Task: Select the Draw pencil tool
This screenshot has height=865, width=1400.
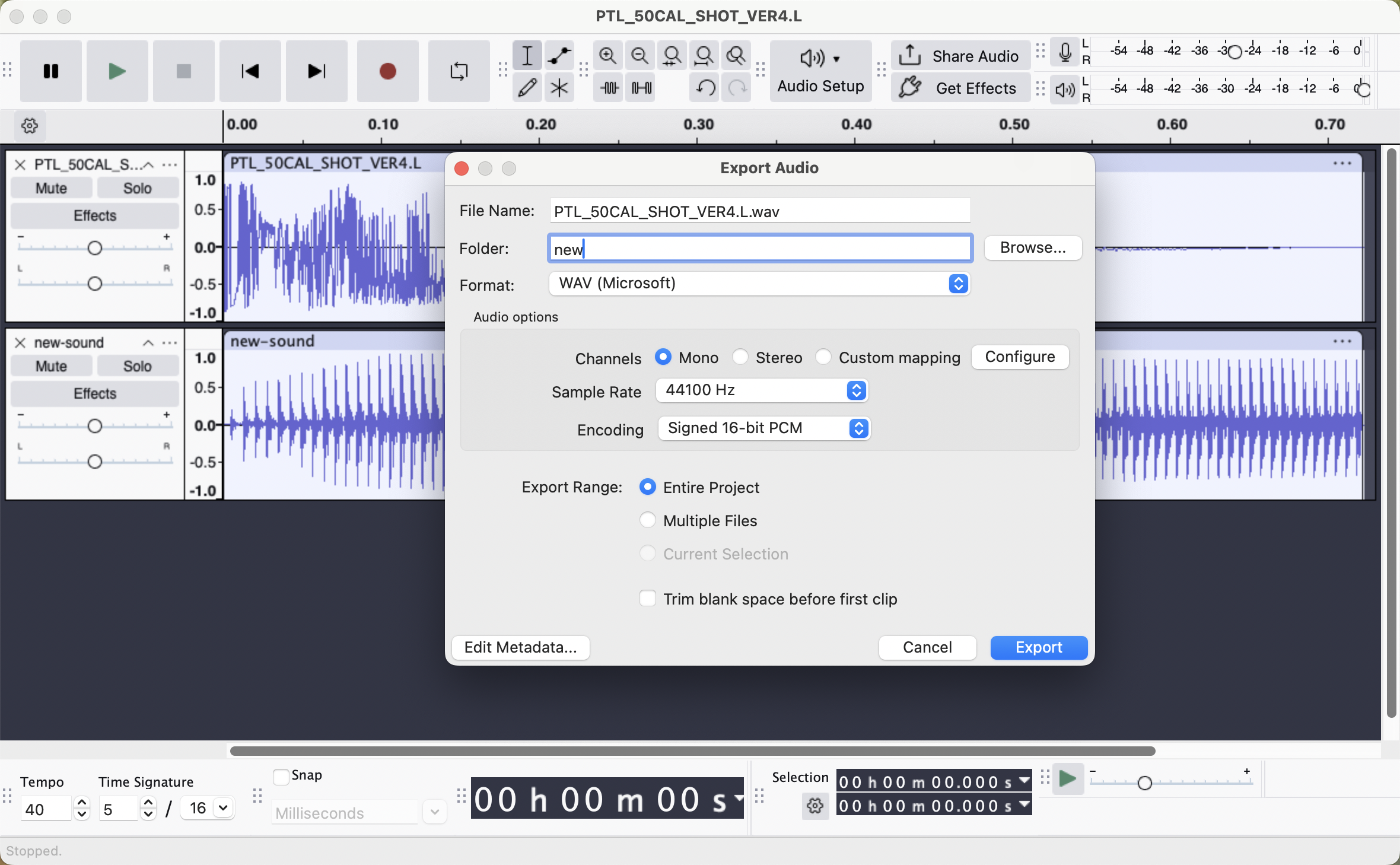Action: (x=527, y=88)
